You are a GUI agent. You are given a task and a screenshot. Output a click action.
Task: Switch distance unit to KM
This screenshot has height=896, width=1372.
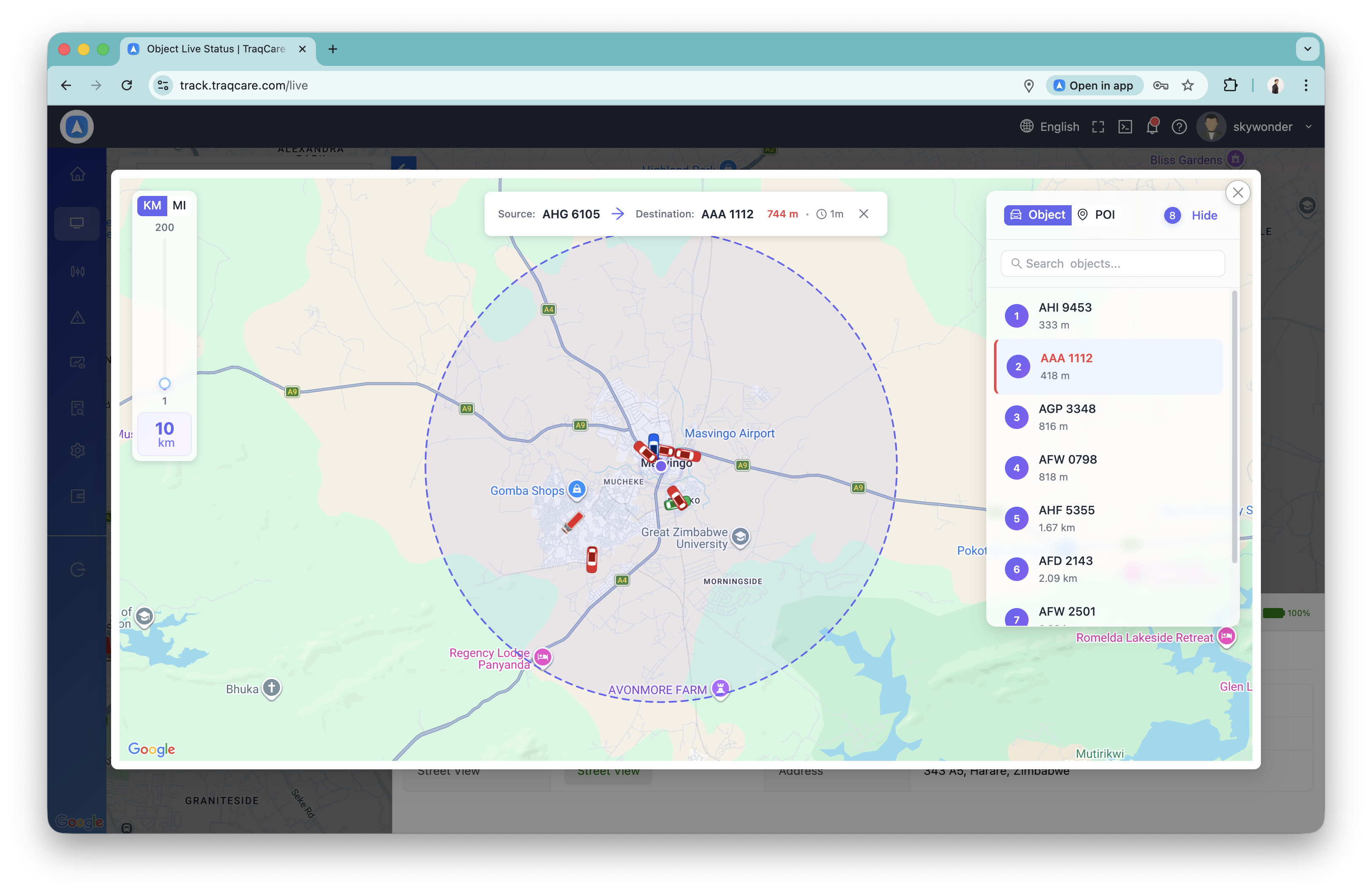tap(152, 206)
